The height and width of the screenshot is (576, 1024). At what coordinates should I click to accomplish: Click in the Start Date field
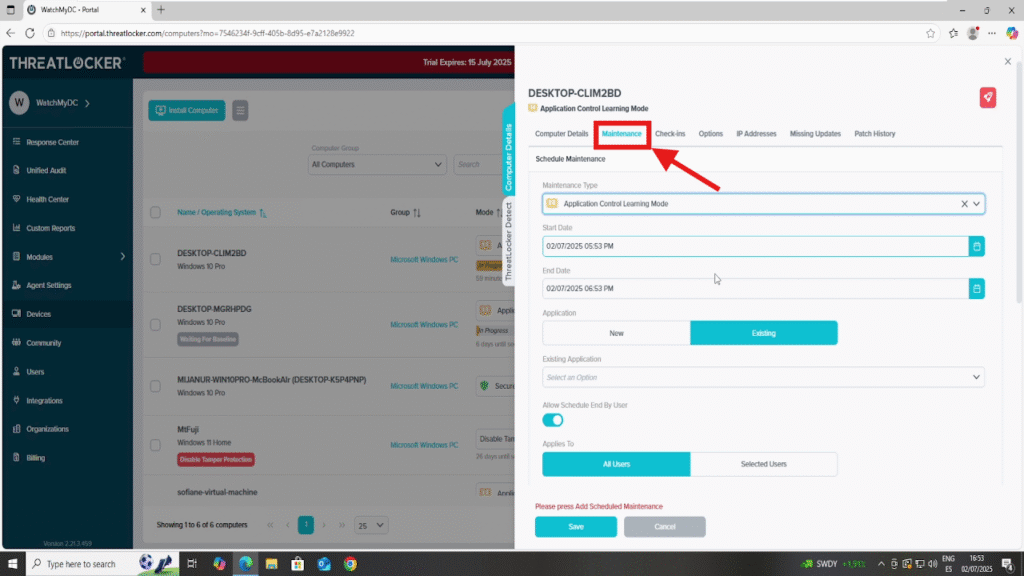coord(756,246)
